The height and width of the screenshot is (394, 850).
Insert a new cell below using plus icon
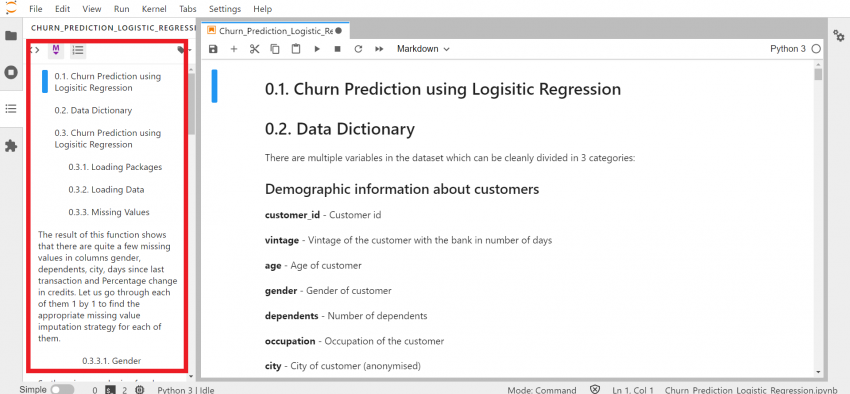pyautogui.click(x=234, y=49)
